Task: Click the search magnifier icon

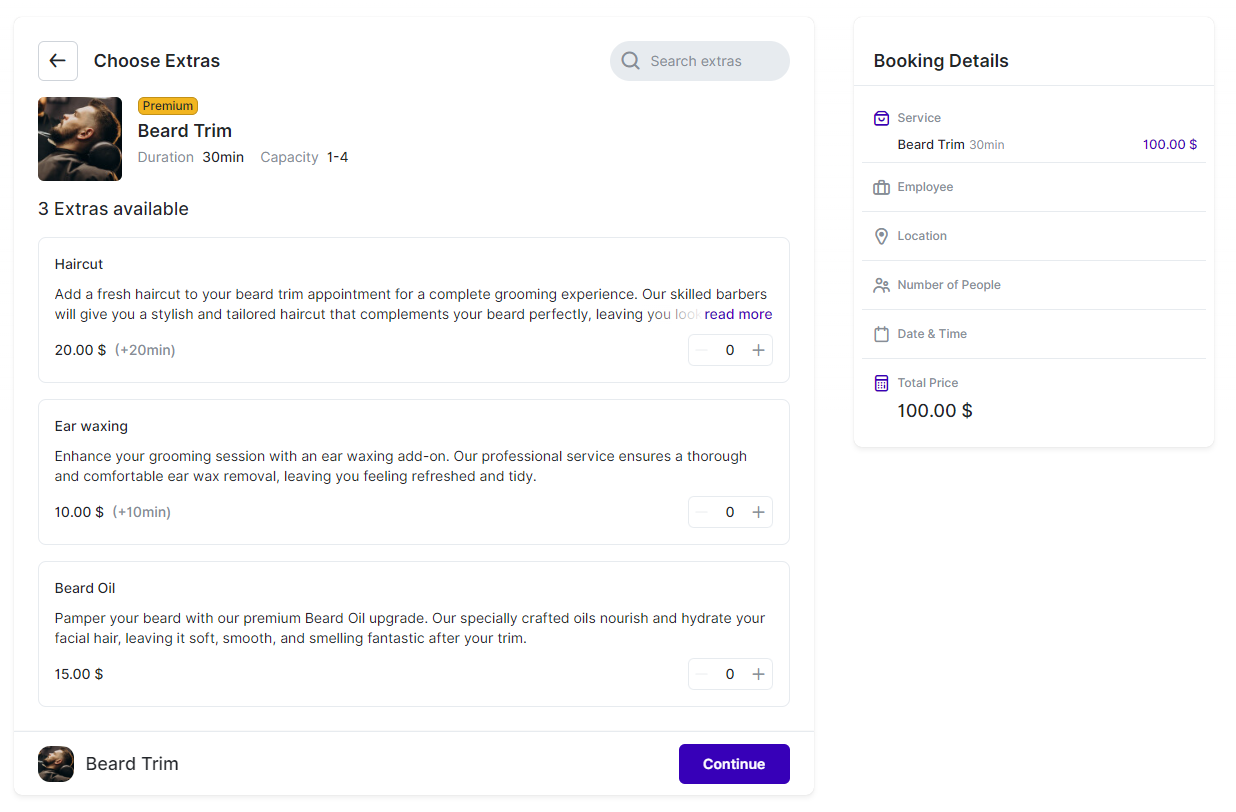Action: (x=630, y=61)
